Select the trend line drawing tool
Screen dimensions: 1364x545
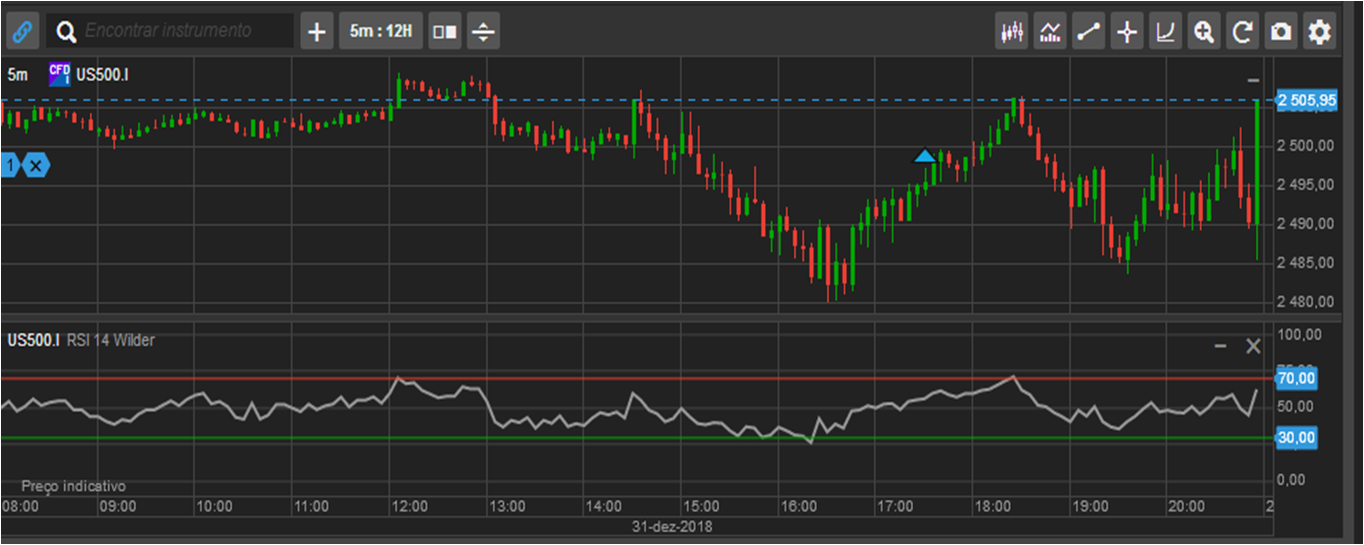point(1088,32)
